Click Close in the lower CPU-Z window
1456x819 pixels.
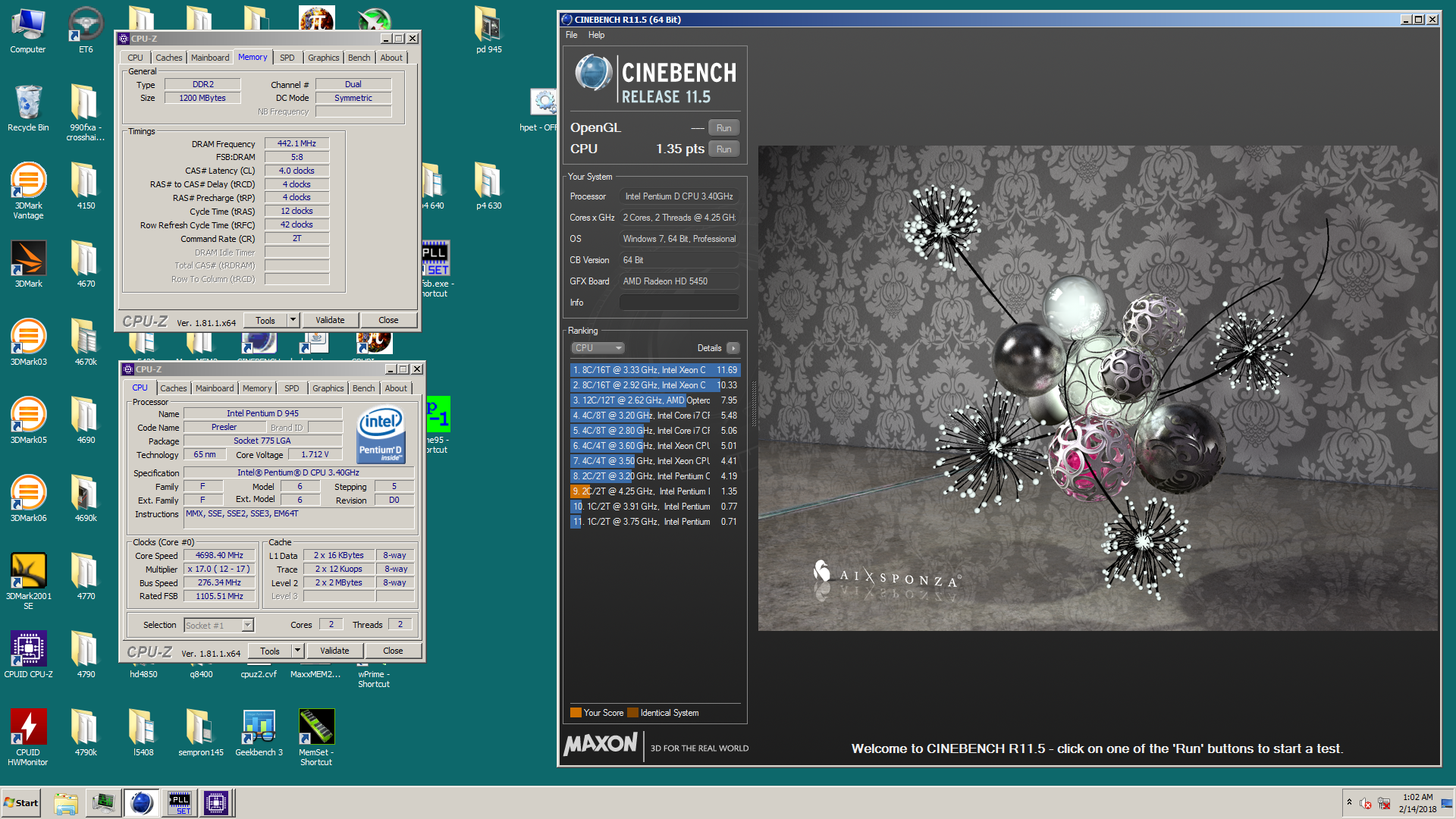point(393,651)
